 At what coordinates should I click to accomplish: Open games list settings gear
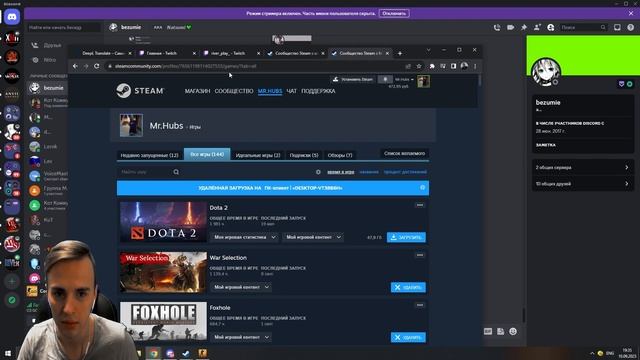318,172
